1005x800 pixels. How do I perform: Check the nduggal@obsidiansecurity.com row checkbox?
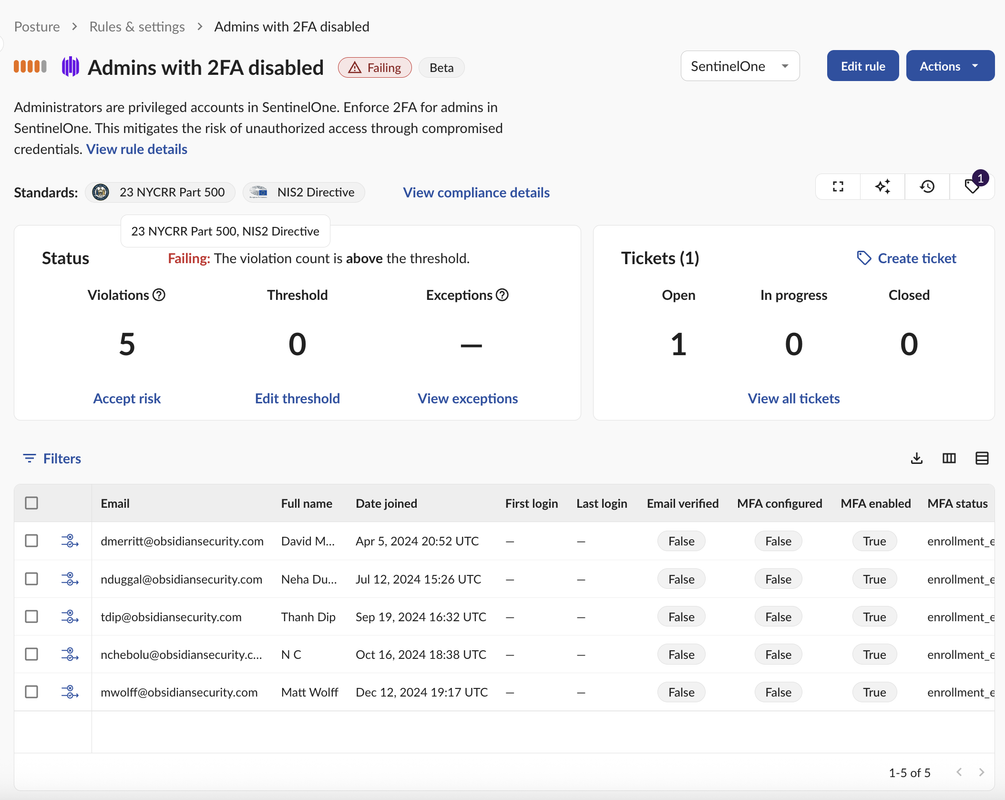coord(31,579)
